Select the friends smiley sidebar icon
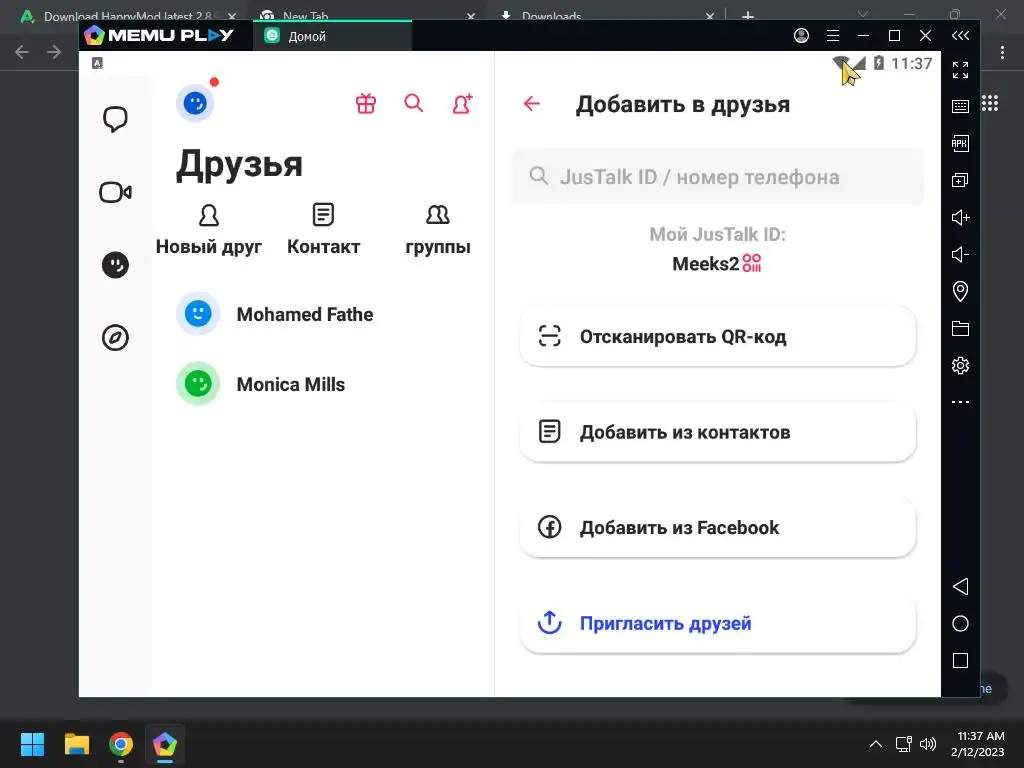1024x768 pixels. point(115,264)
